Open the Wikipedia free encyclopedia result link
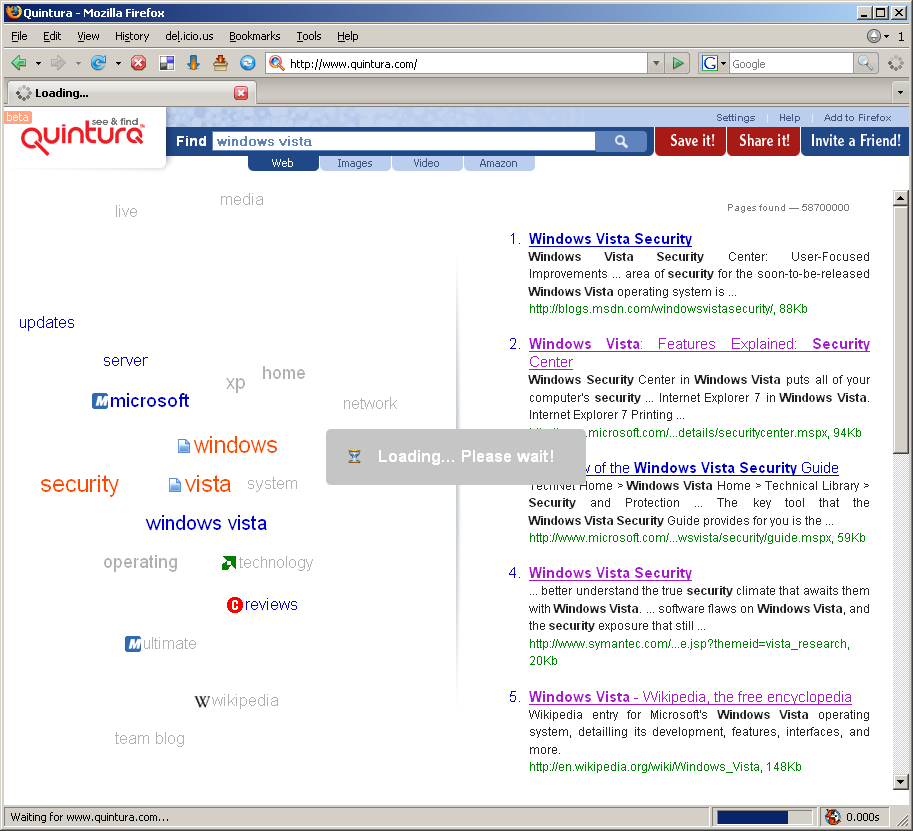913x831 pixels. pyautogui.click(x=690, y=697)
